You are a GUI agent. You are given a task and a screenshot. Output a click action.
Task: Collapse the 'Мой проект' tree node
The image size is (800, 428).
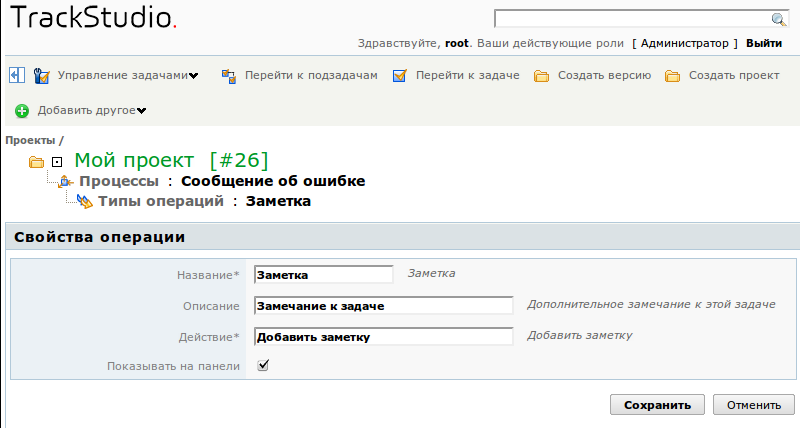(57, 162)
